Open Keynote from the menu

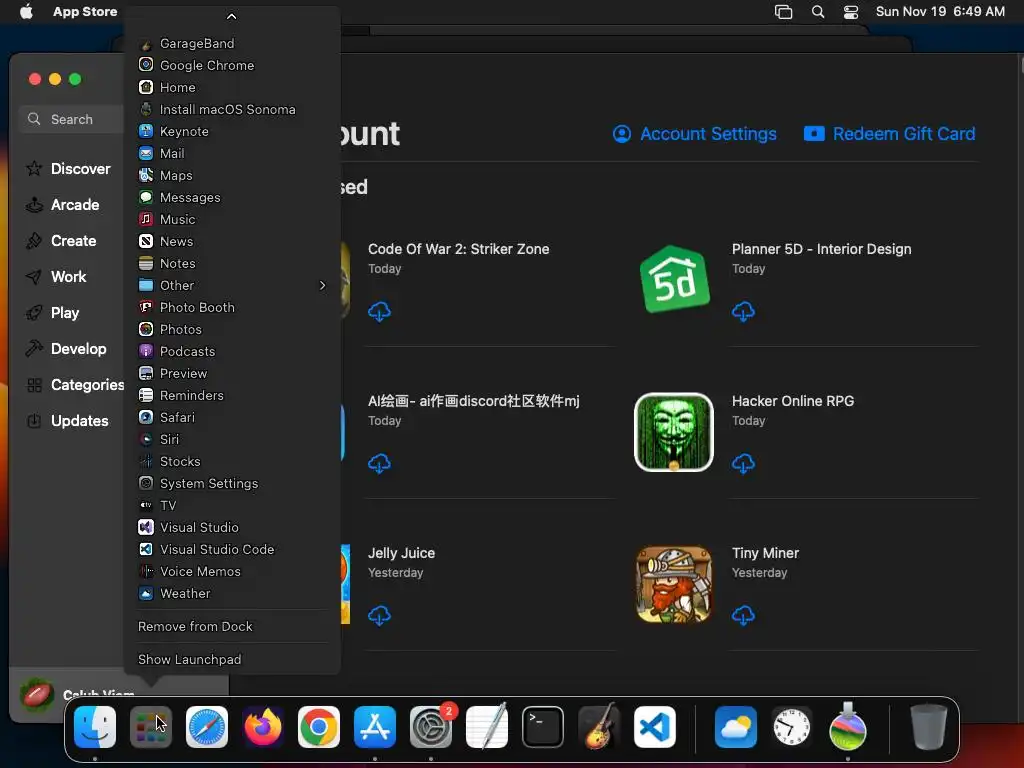point(232,131)
